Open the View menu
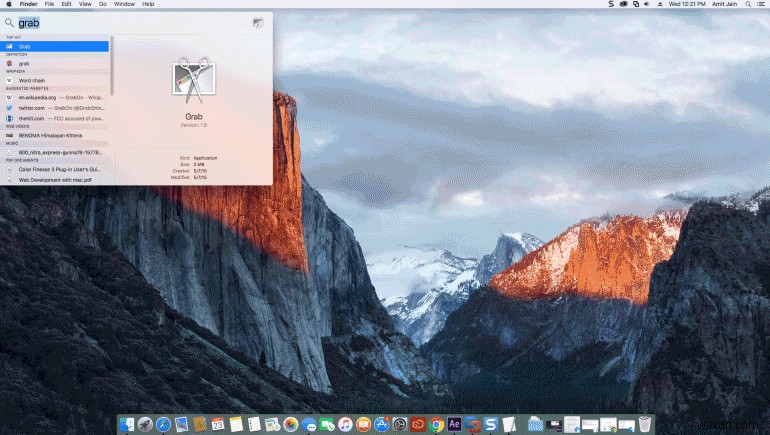The image size is (770, 435). click(85, 4)
